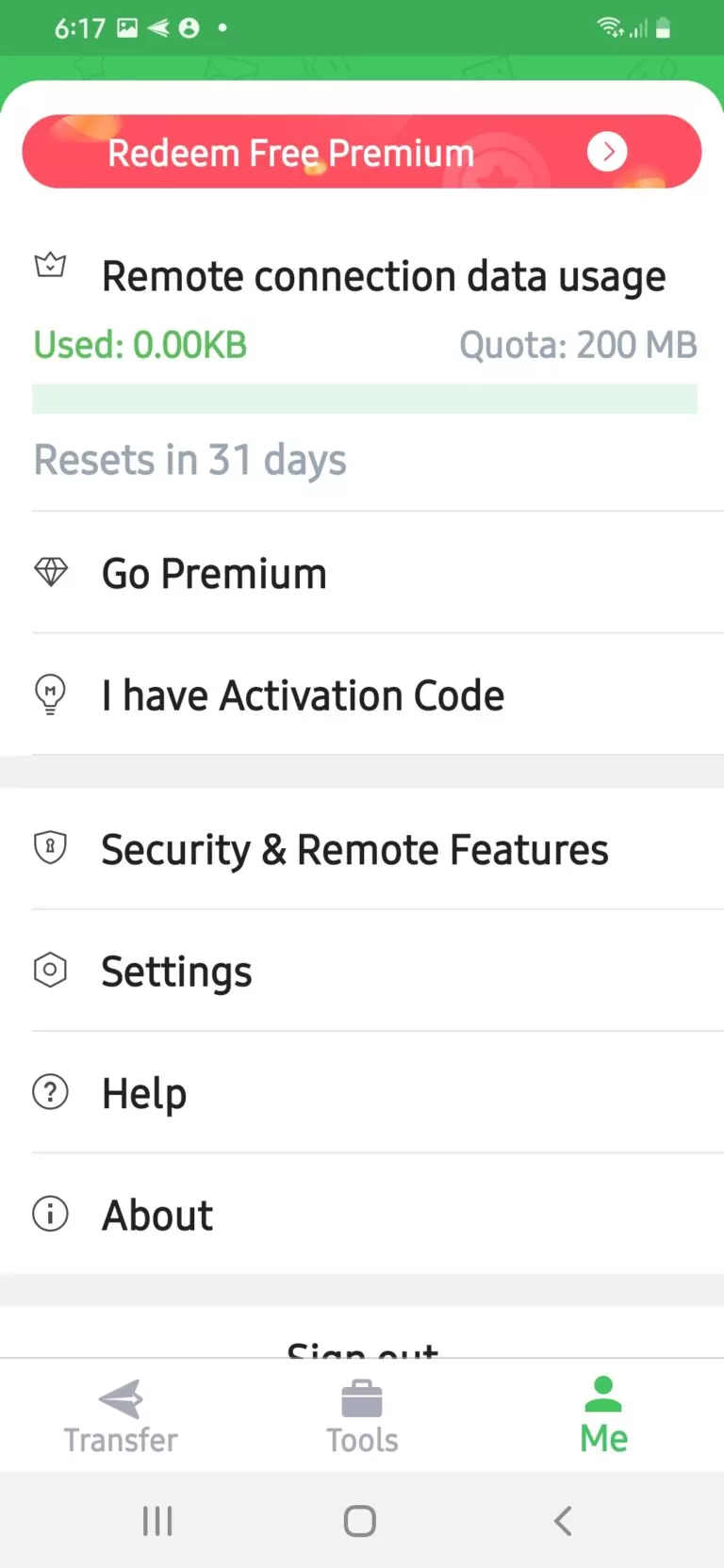This screenshot has height=1568, width=724.
Task: Tap the arrow circle on Redeem banner
Action: point(607,152)
